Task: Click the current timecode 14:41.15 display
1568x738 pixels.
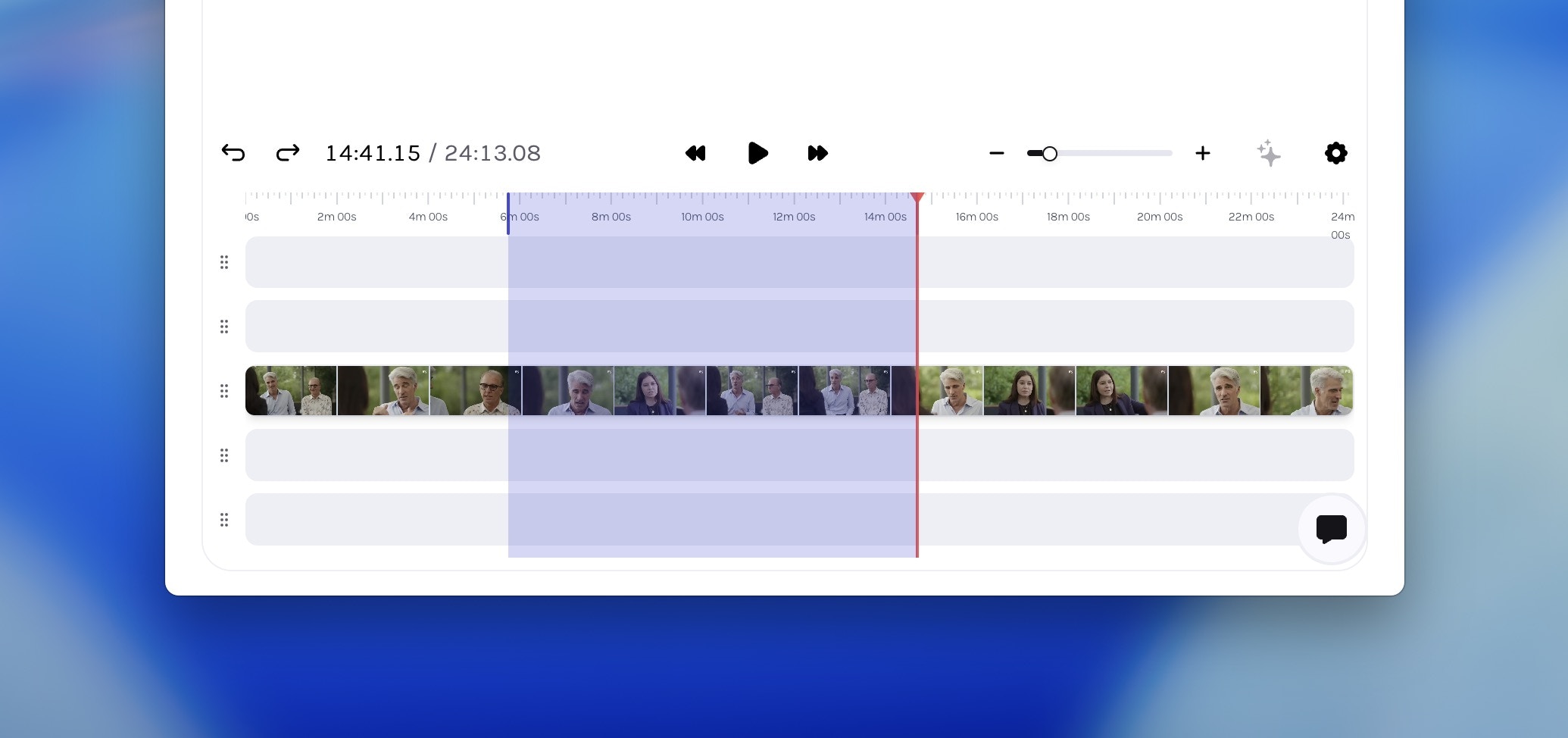Action: tap(373, 153)
